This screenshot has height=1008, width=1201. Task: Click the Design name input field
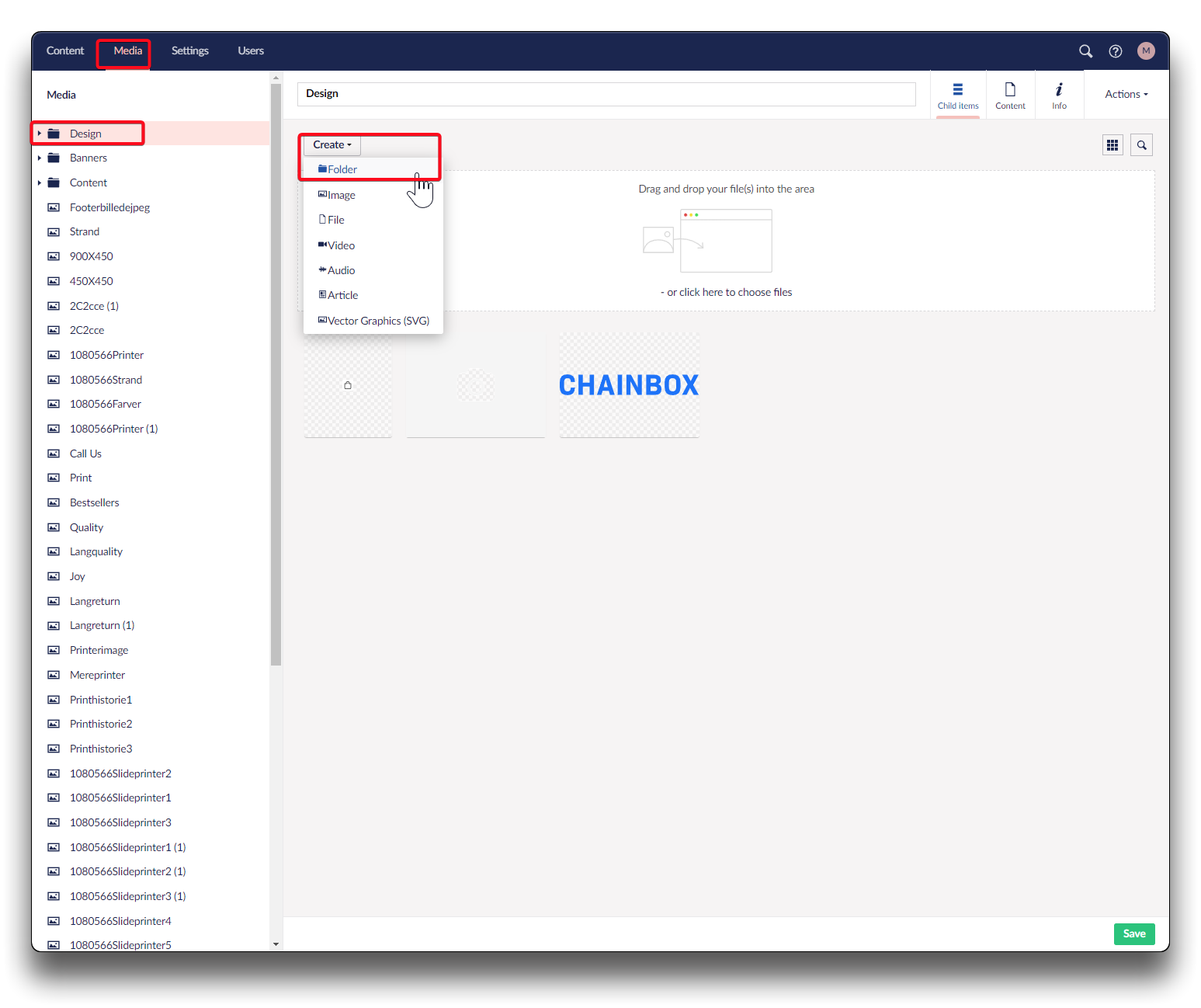click(606, 94)
